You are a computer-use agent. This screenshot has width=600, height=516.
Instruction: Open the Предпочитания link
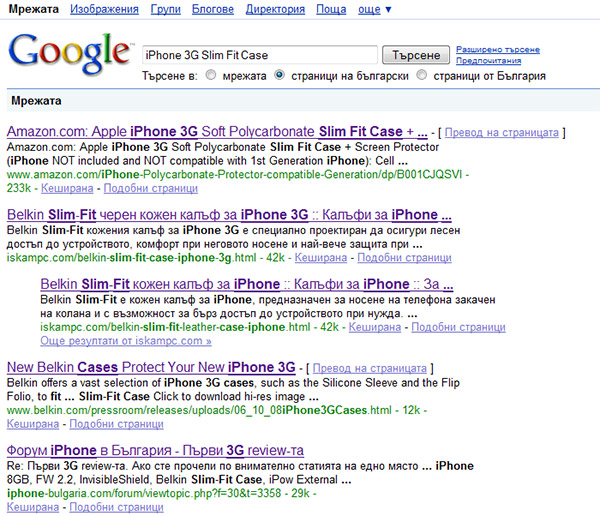pos(488,60)
